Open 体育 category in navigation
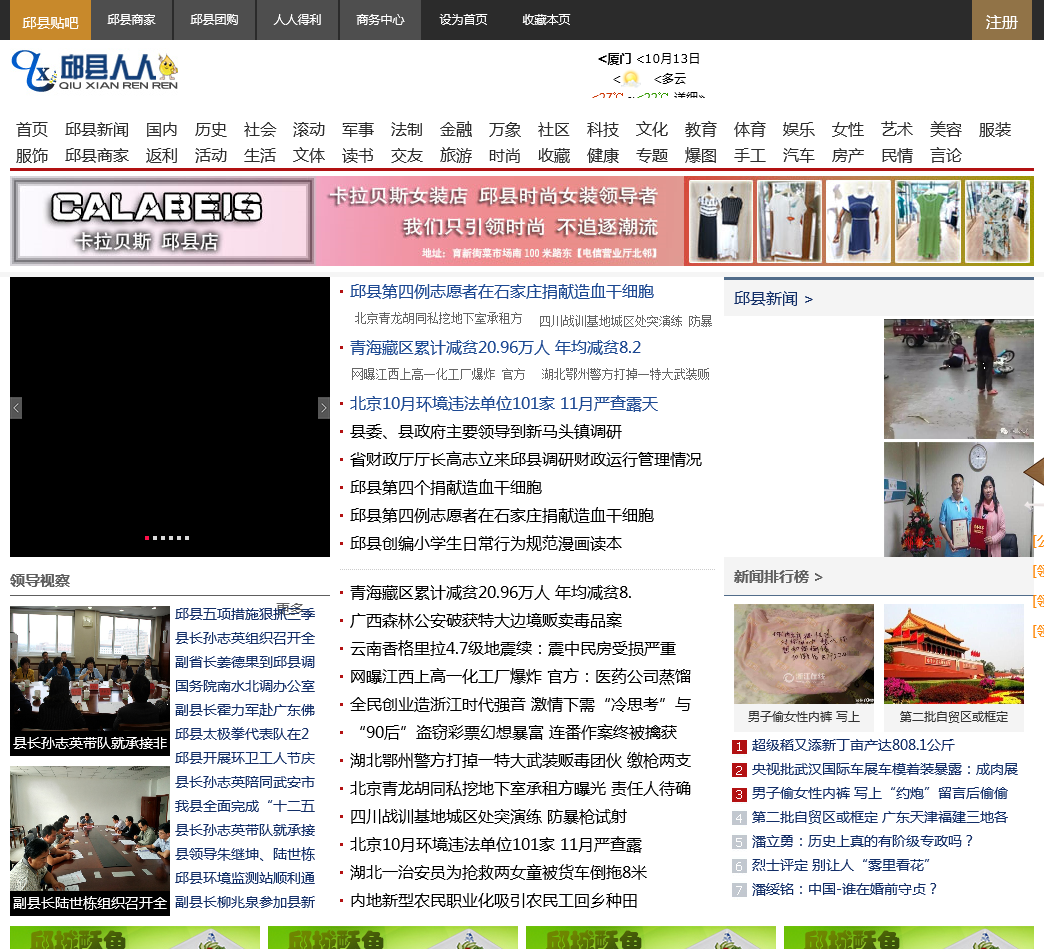This screenshot has width=1044, height=949. 750,129
